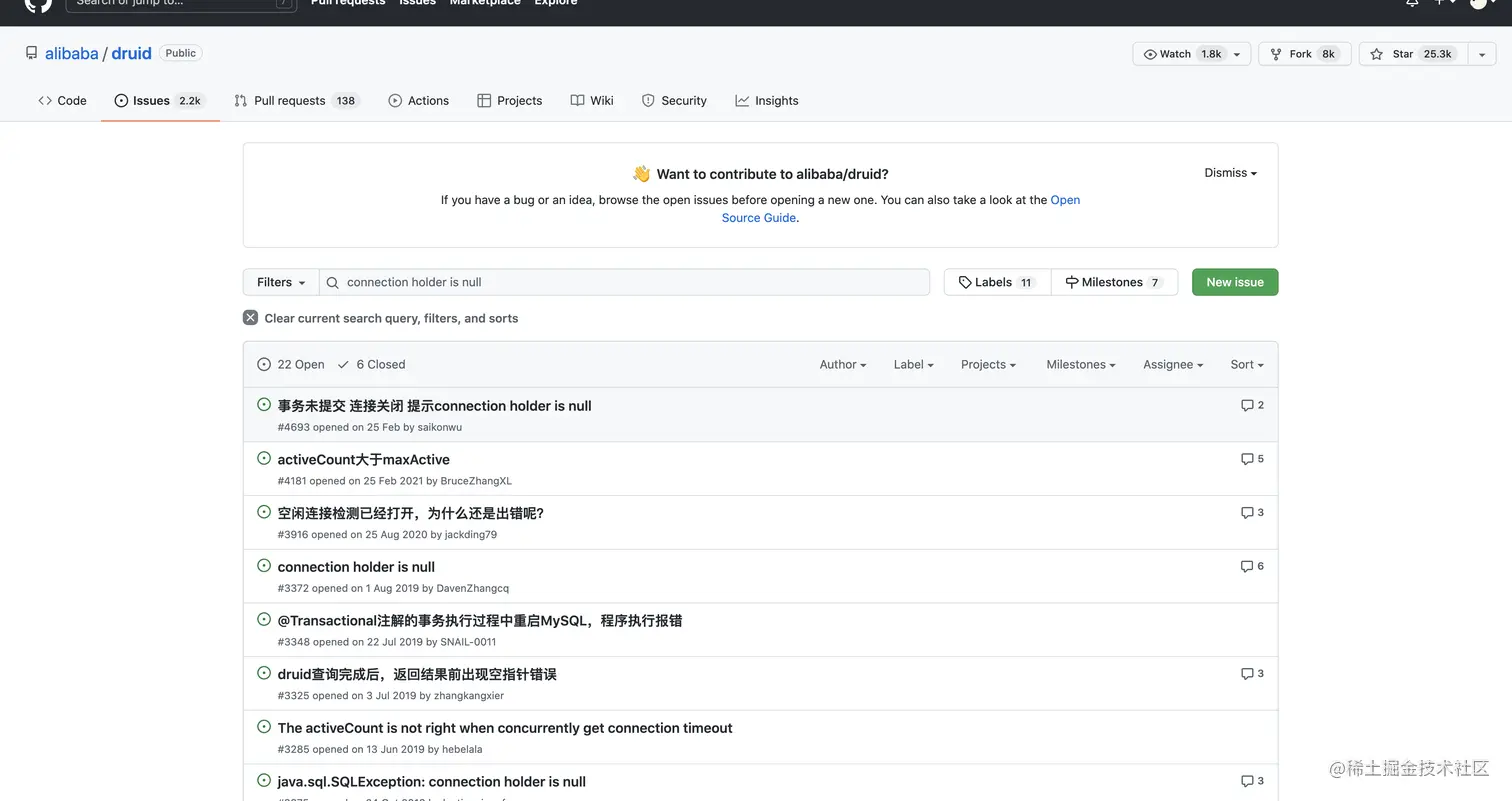Open the plus create-new menu
Screen dimensions: 1512x801
coord(1444,3)
